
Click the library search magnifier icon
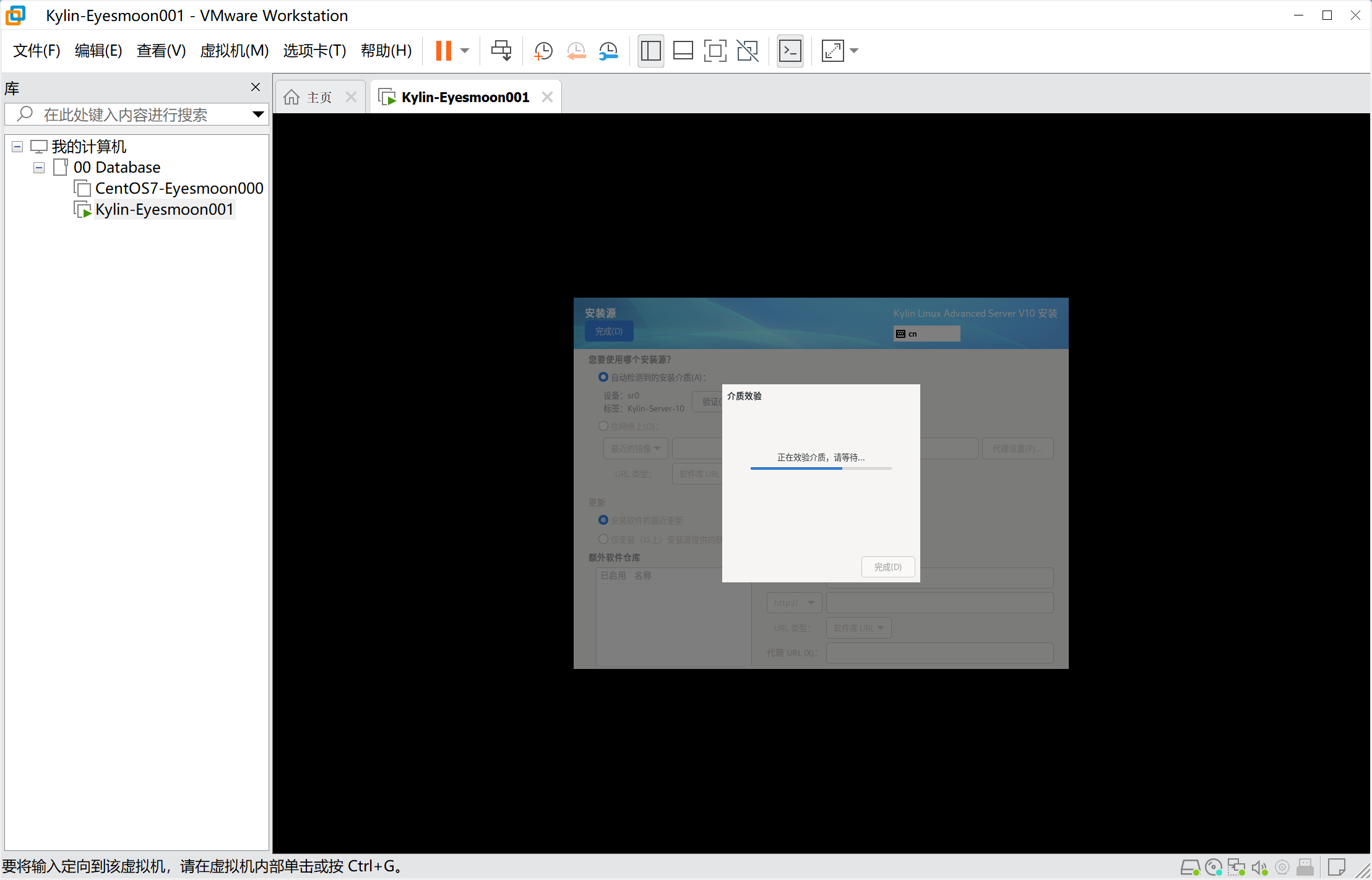[25, 114]
